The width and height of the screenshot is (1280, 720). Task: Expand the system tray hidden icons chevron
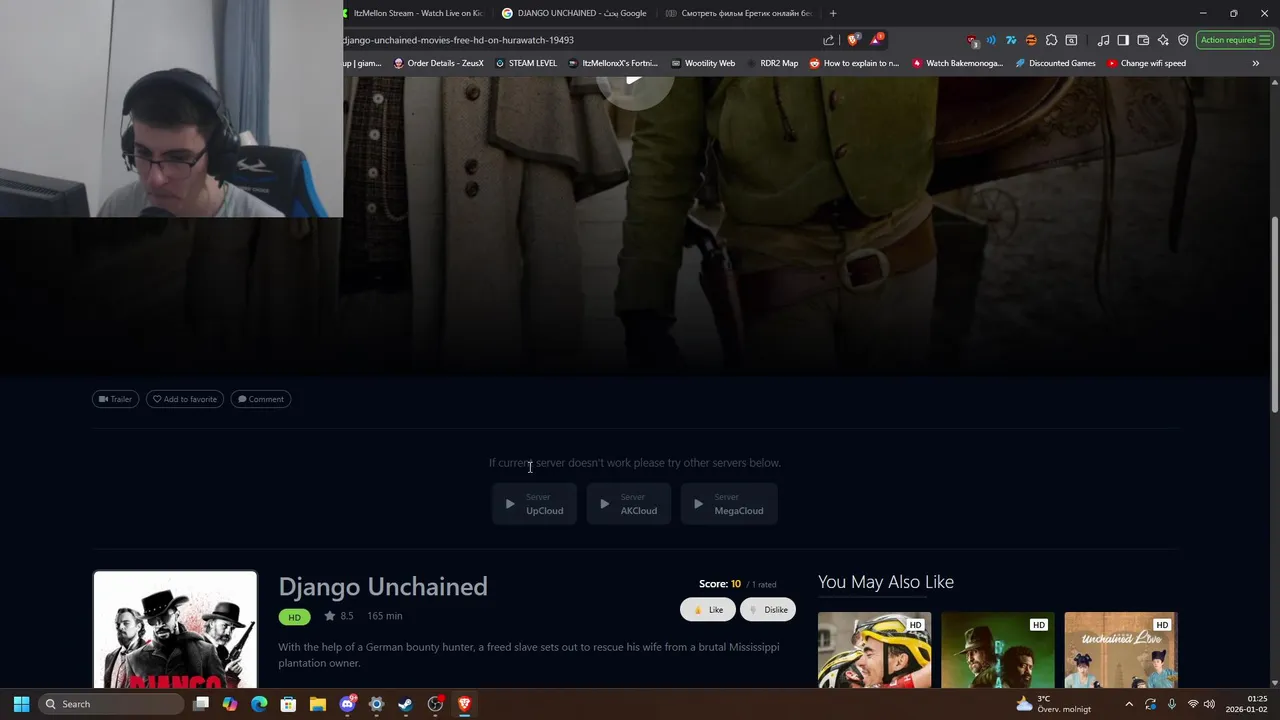pyautogui.click(x=1129, y=704)
